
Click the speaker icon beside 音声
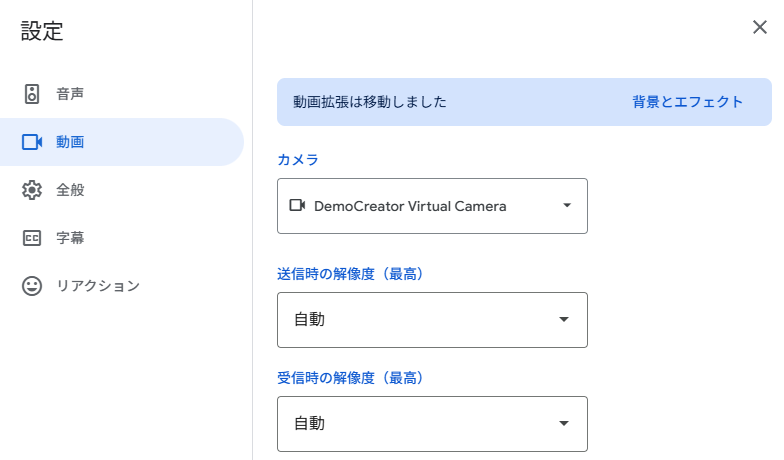32,94
